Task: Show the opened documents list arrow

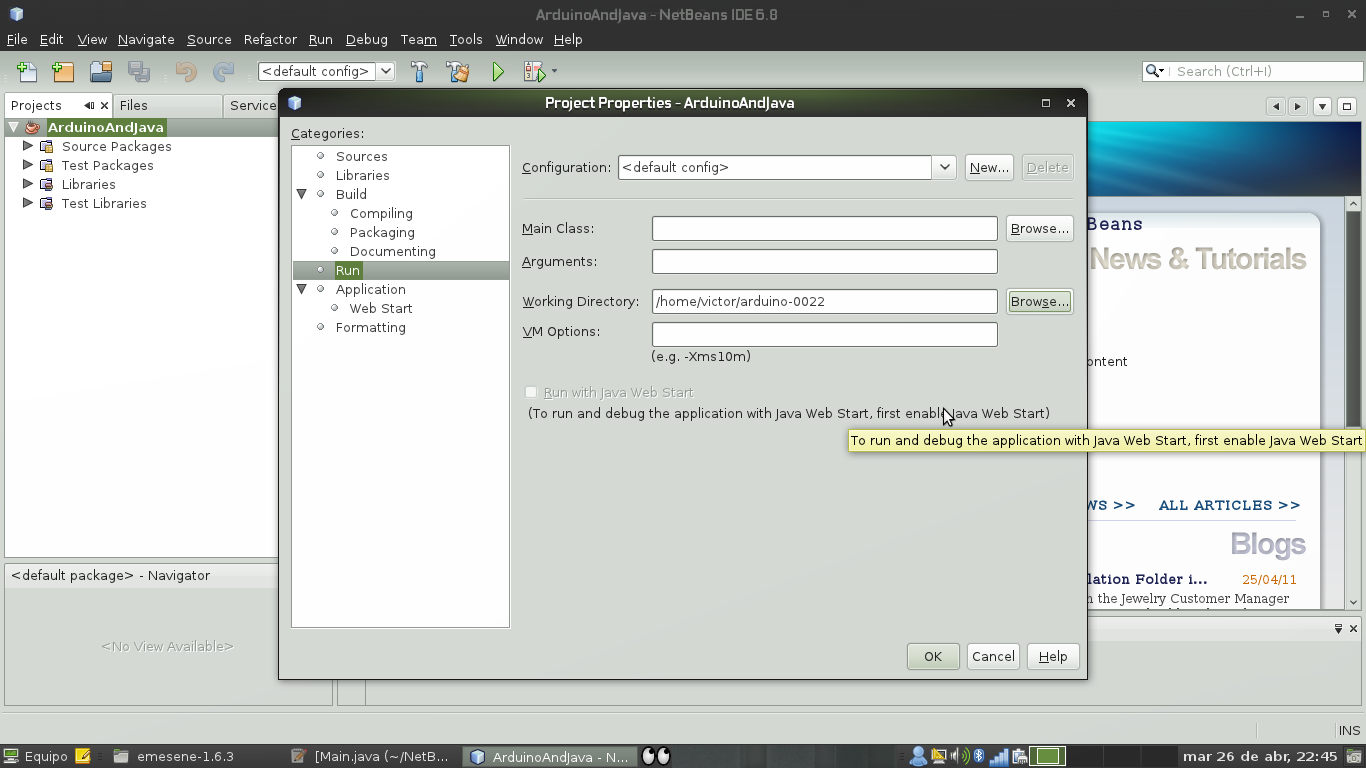Action: tap(1322, 106)
